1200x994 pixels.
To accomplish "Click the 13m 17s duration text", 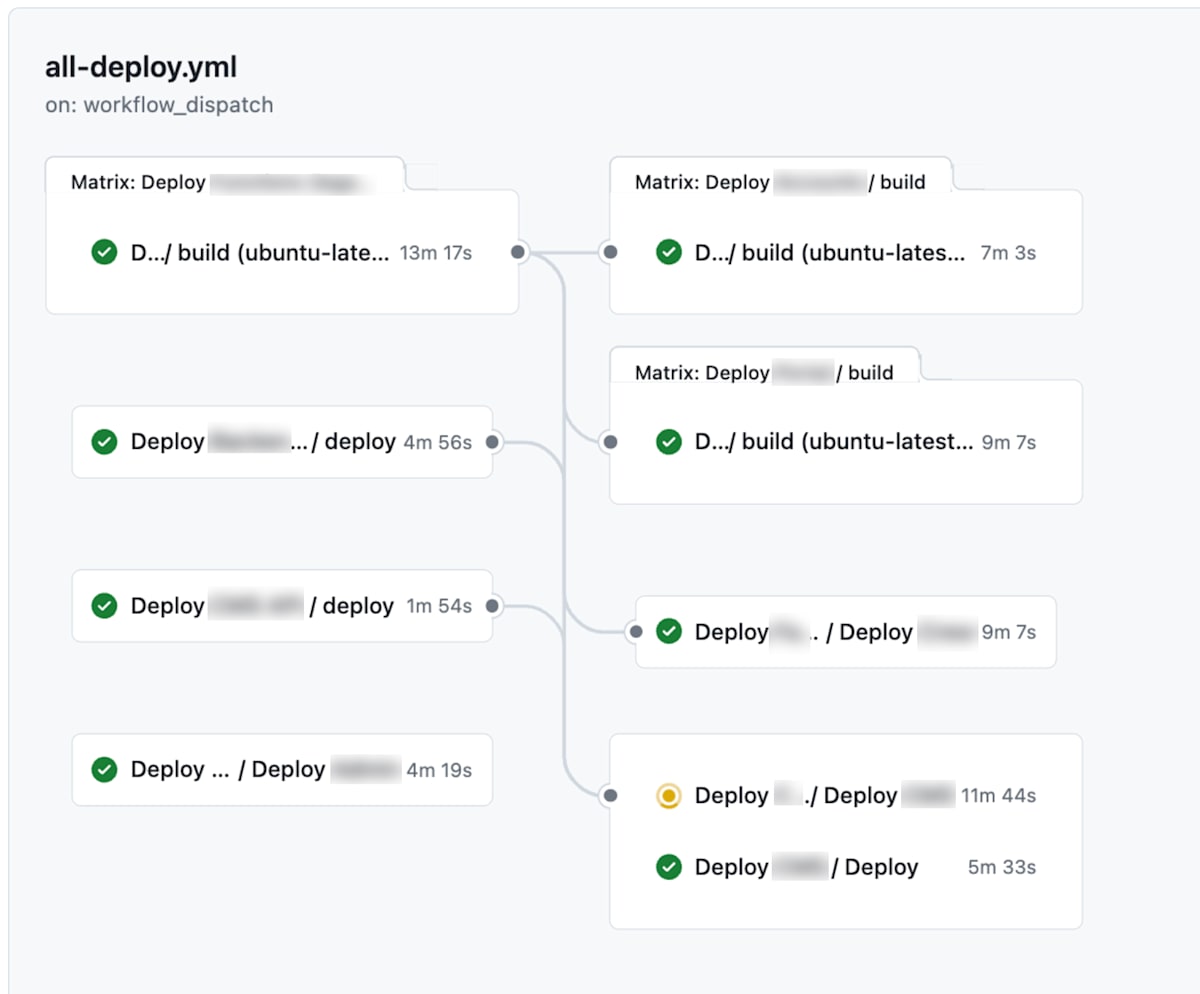I will point(436,253).
